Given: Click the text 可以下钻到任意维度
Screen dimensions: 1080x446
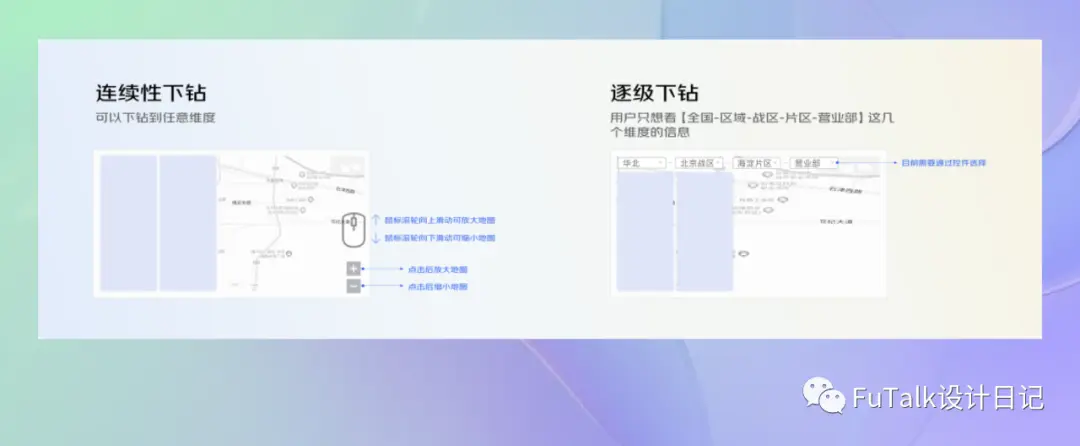Looking at the screenshot, I should pos(156,118).
